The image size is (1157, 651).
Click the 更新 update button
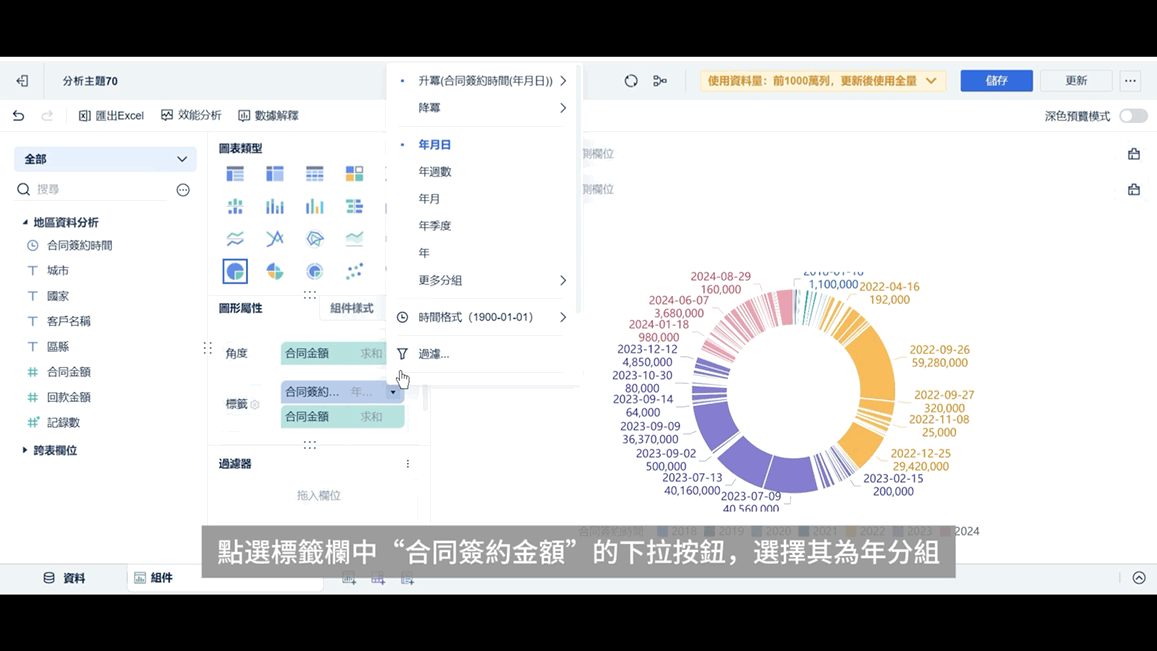[x=1076, y=80]
